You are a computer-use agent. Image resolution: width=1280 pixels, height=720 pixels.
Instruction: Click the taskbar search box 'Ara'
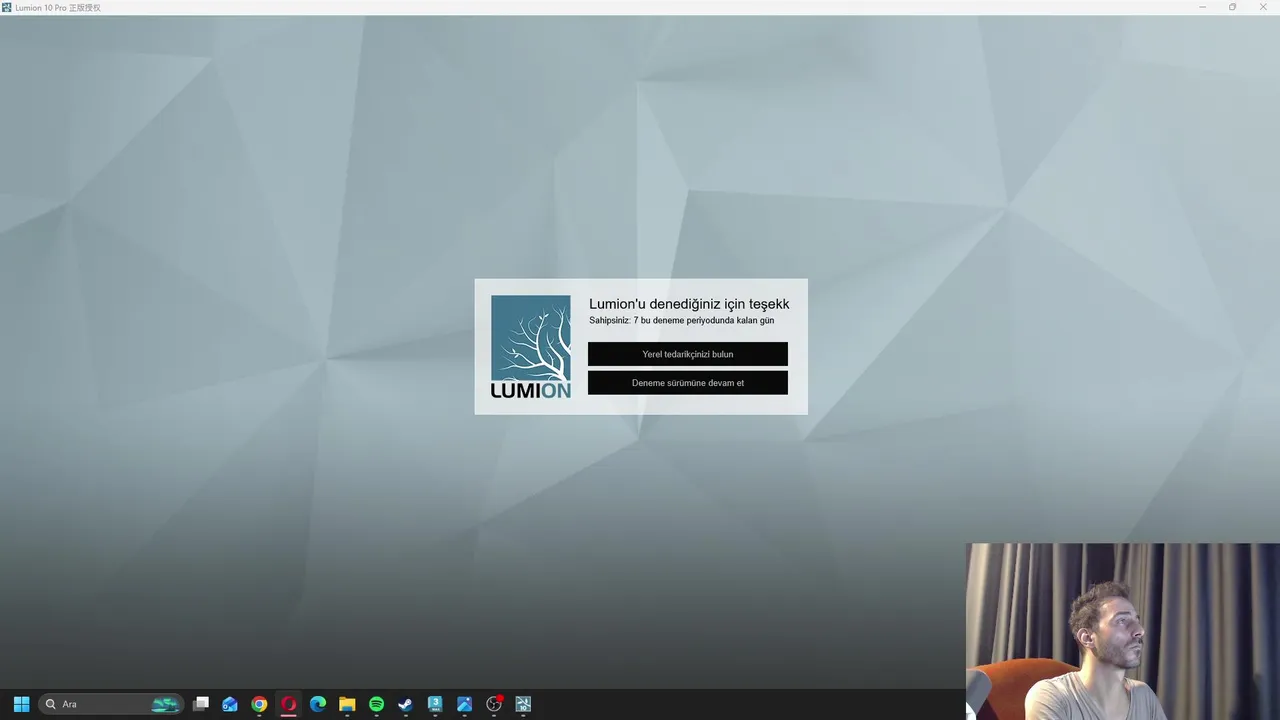[111, 704]
